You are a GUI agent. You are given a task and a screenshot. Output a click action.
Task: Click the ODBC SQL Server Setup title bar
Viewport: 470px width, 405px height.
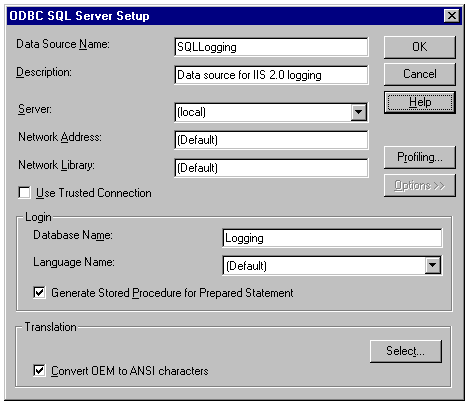(223, 16)
